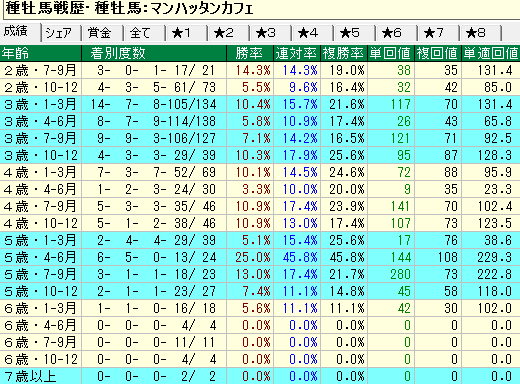Sort by the 勝率 column header
Image resolution: width=520 pixels, height=384 pixels.
click(250, 53)
